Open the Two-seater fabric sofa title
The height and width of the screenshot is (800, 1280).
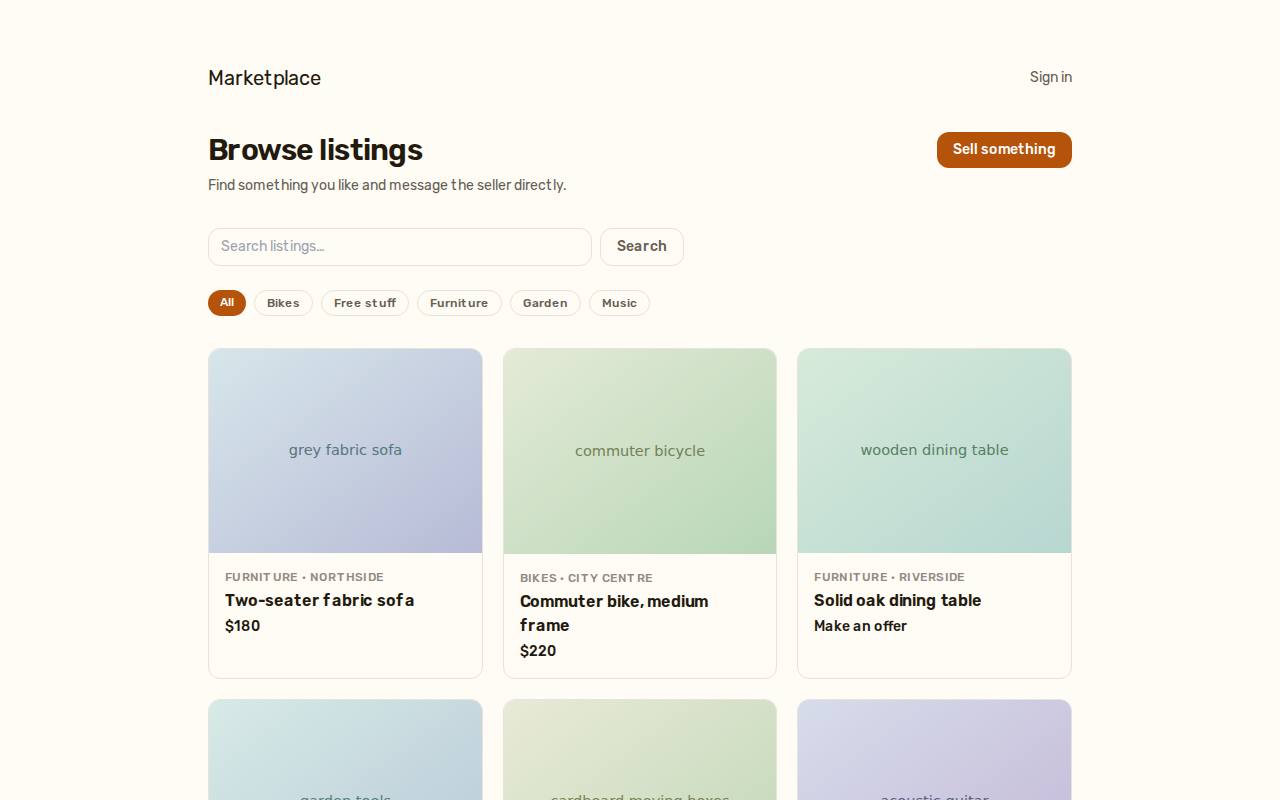[319, 600]
